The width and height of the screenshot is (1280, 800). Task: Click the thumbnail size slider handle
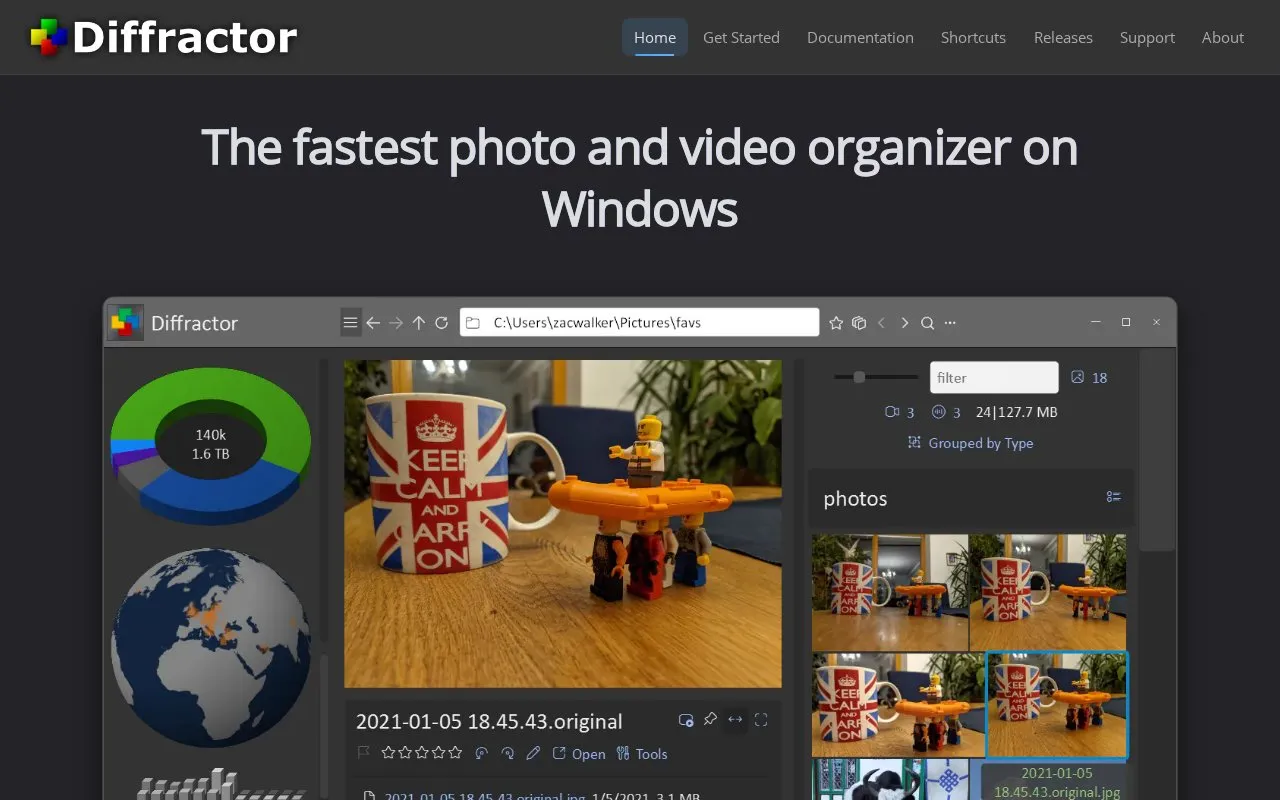click(859, 377)
